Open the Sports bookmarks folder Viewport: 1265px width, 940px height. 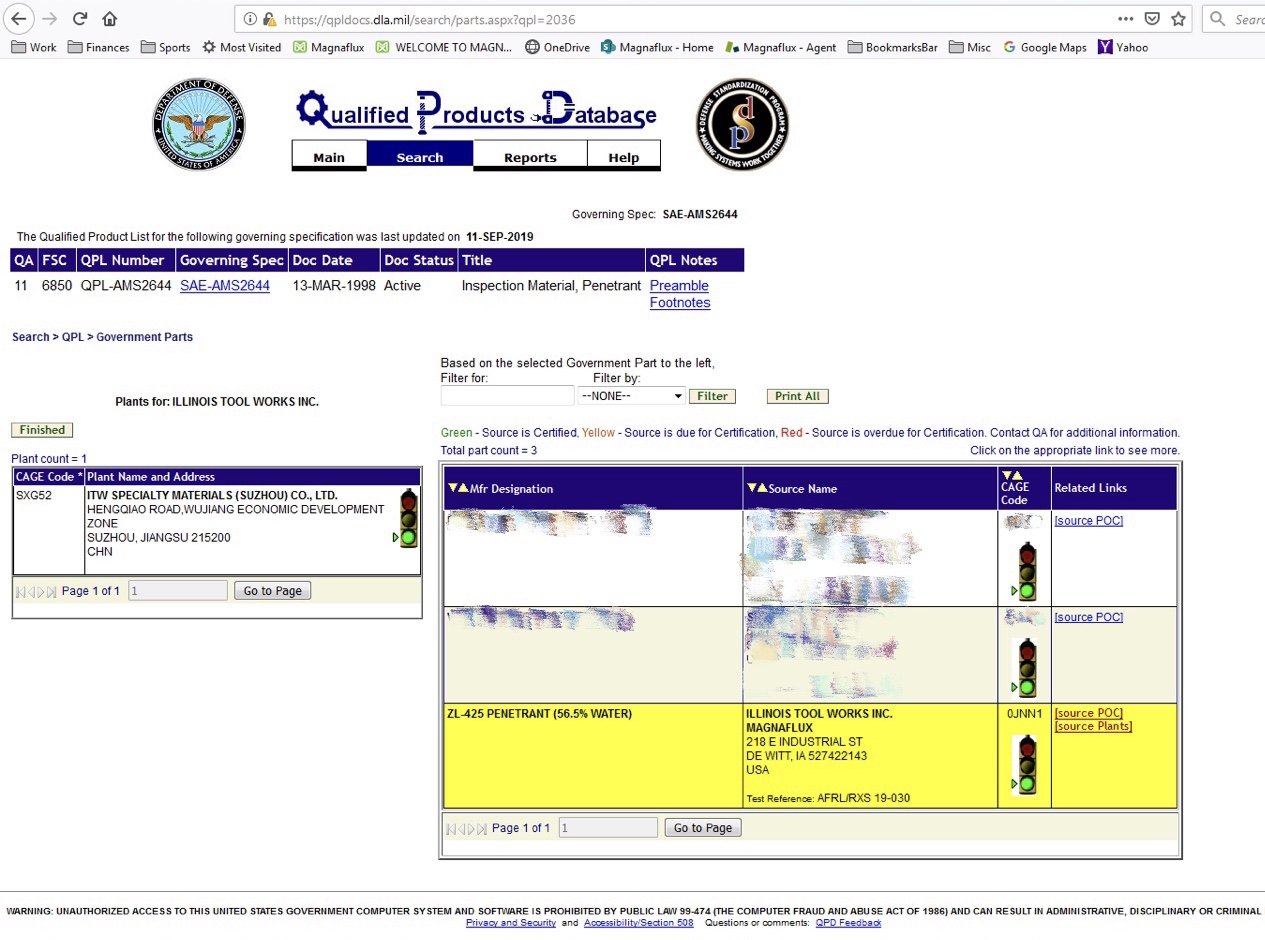166,47
